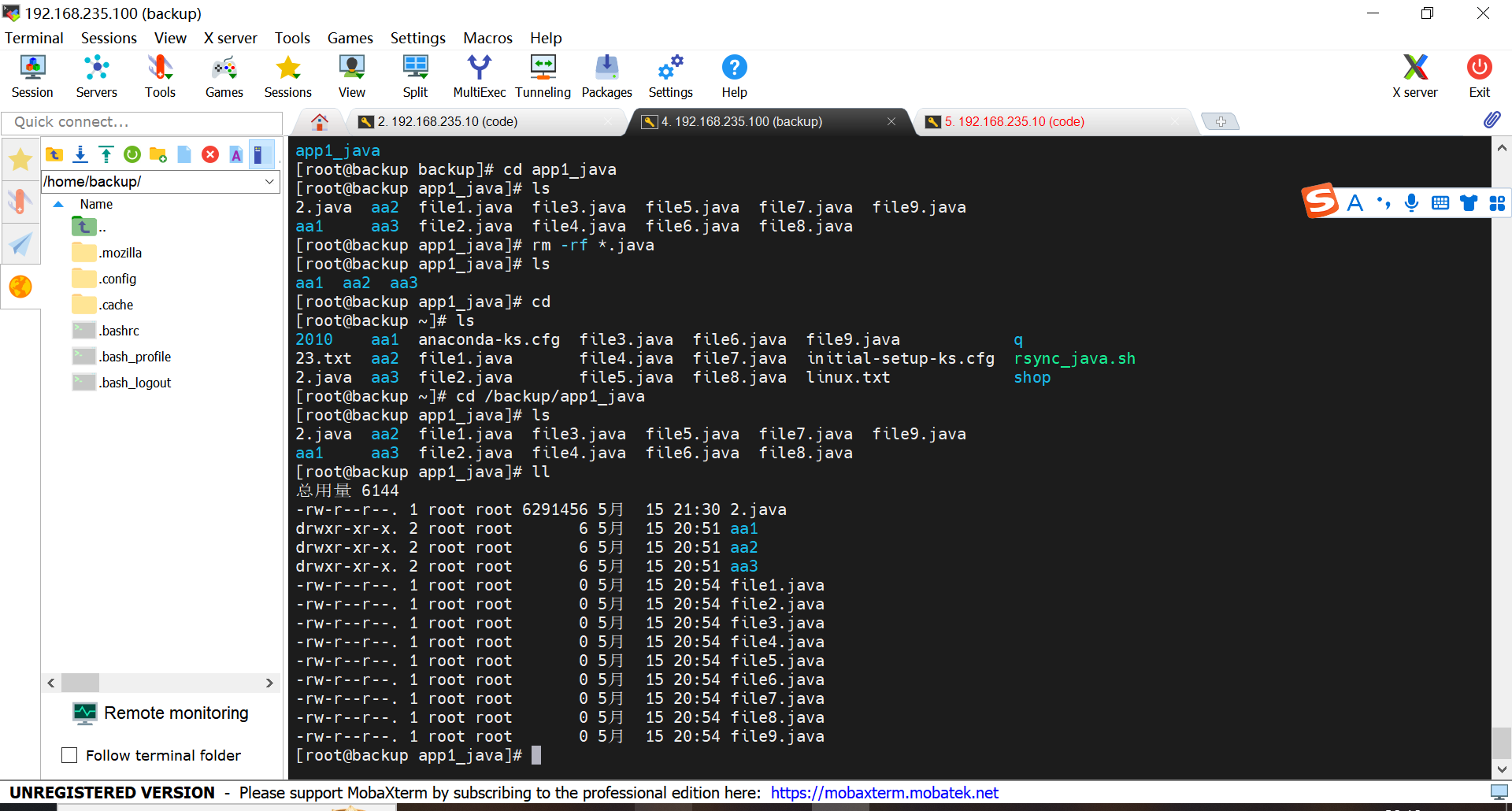Open the Session toolbar button
The height and width of the screenshot is (811, 1512).
32,76
